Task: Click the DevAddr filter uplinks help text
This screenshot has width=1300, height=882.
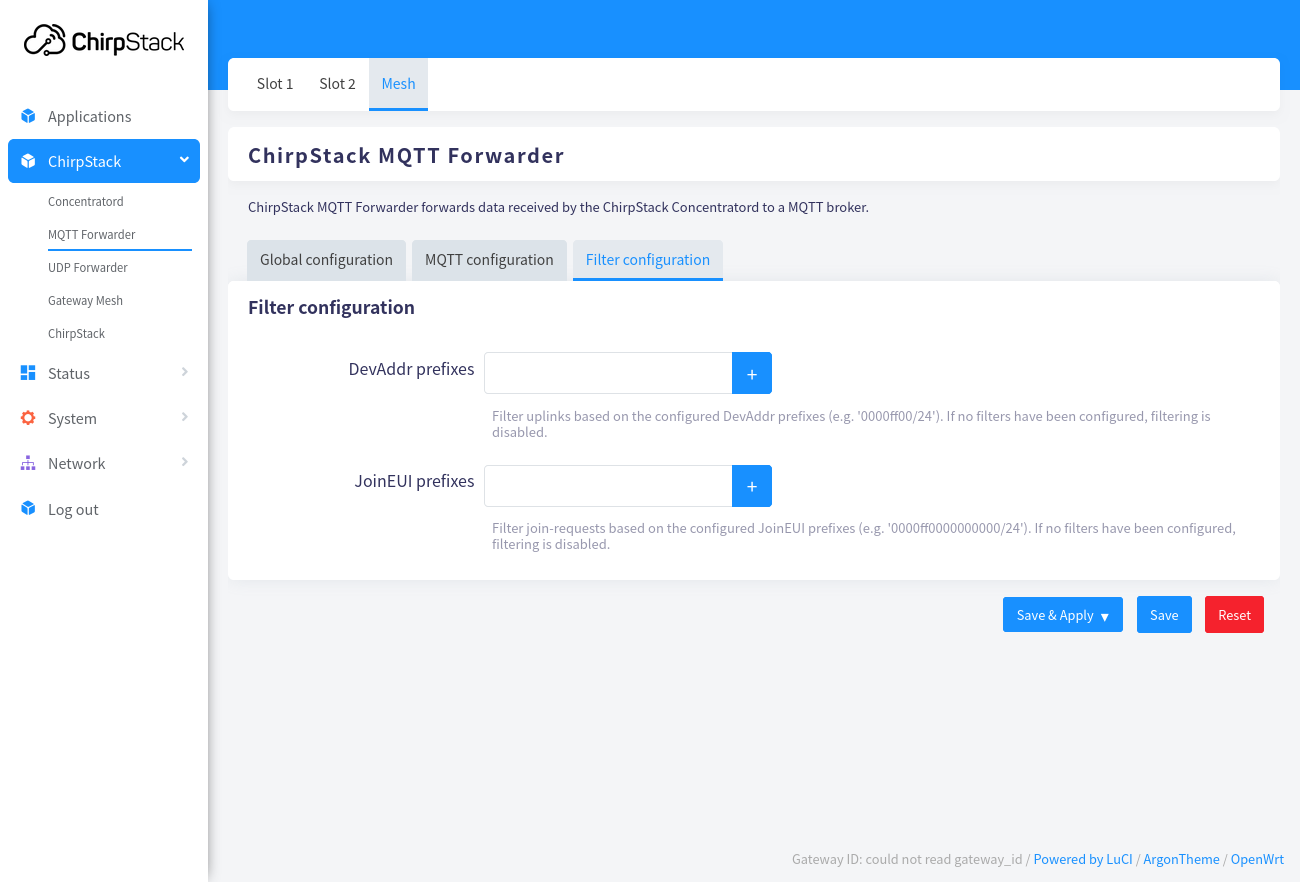Action: [x=851, y=424]
